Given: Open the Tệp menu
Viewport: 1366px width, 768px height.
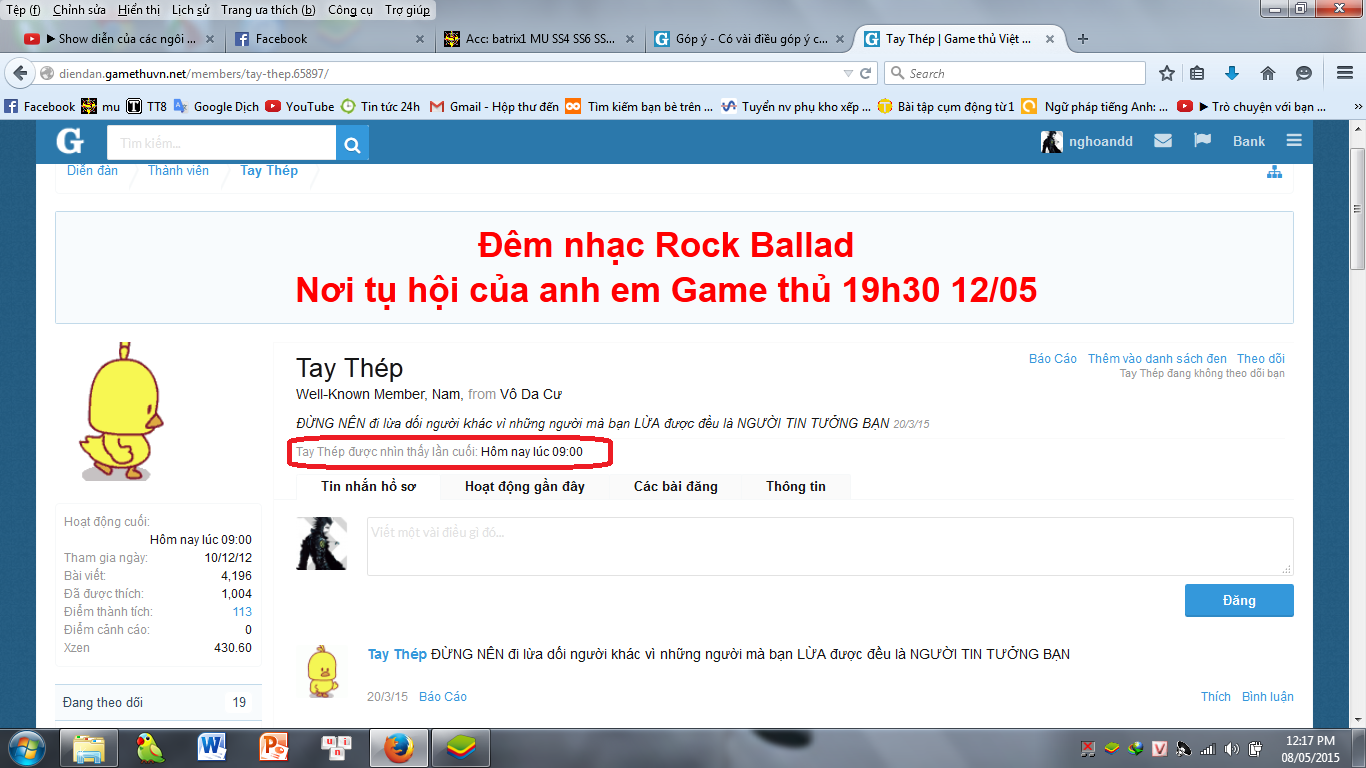Looking at the screenshot, I should click(23, 10).
